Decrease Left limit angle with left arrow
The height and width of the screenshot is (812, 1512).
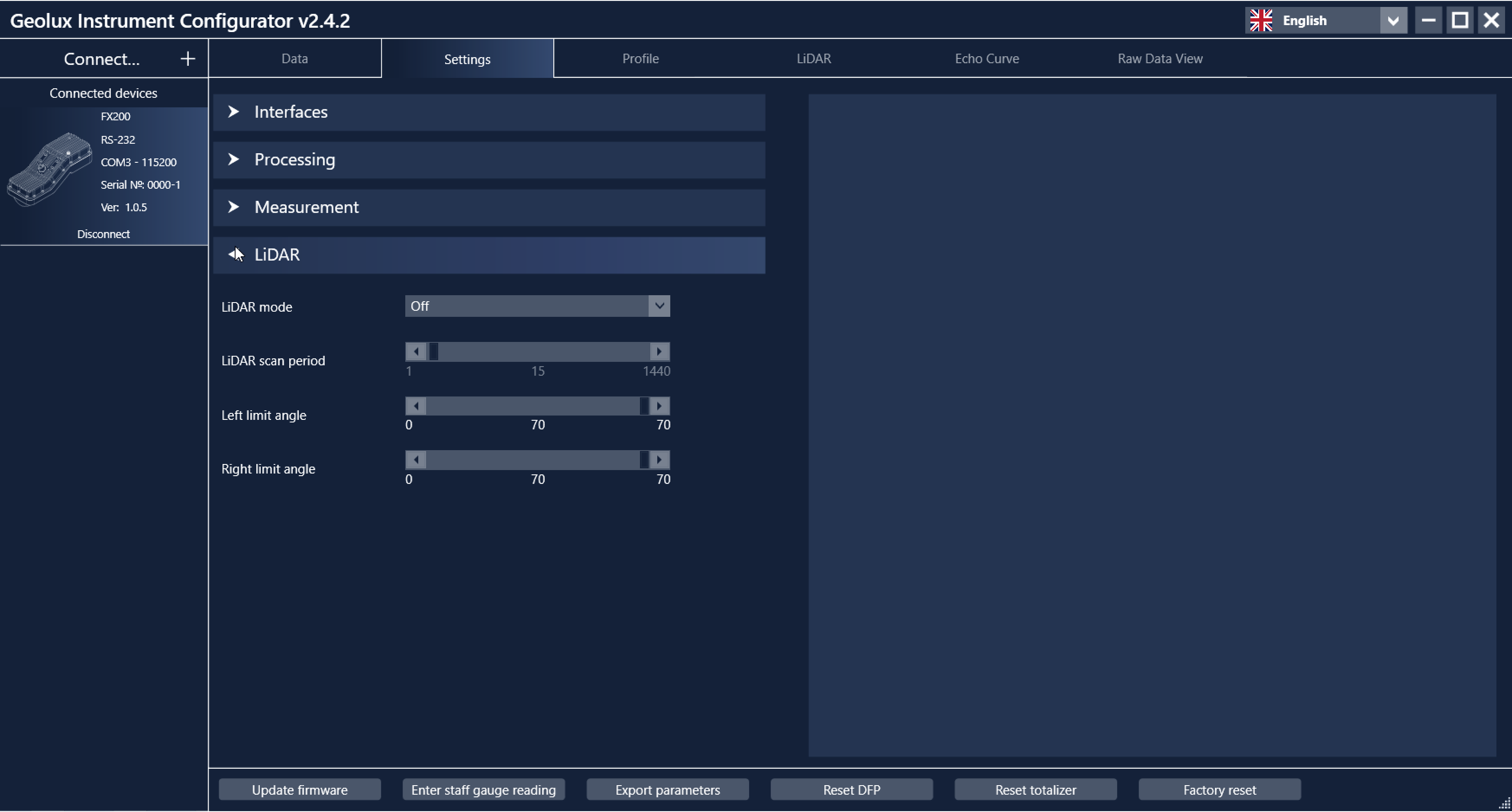click(x=416, y=406)
